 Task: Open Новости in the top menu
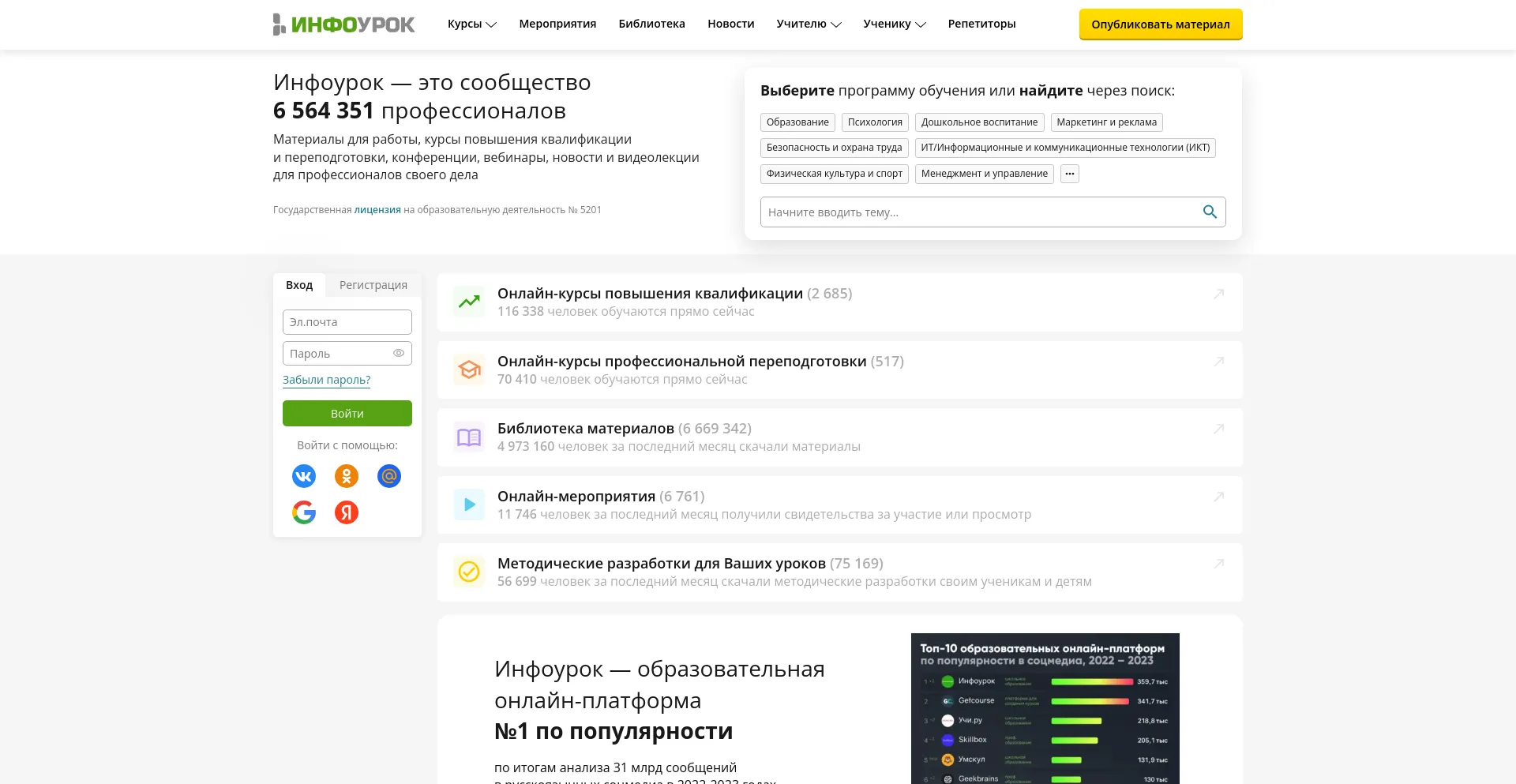pos(730,24)
